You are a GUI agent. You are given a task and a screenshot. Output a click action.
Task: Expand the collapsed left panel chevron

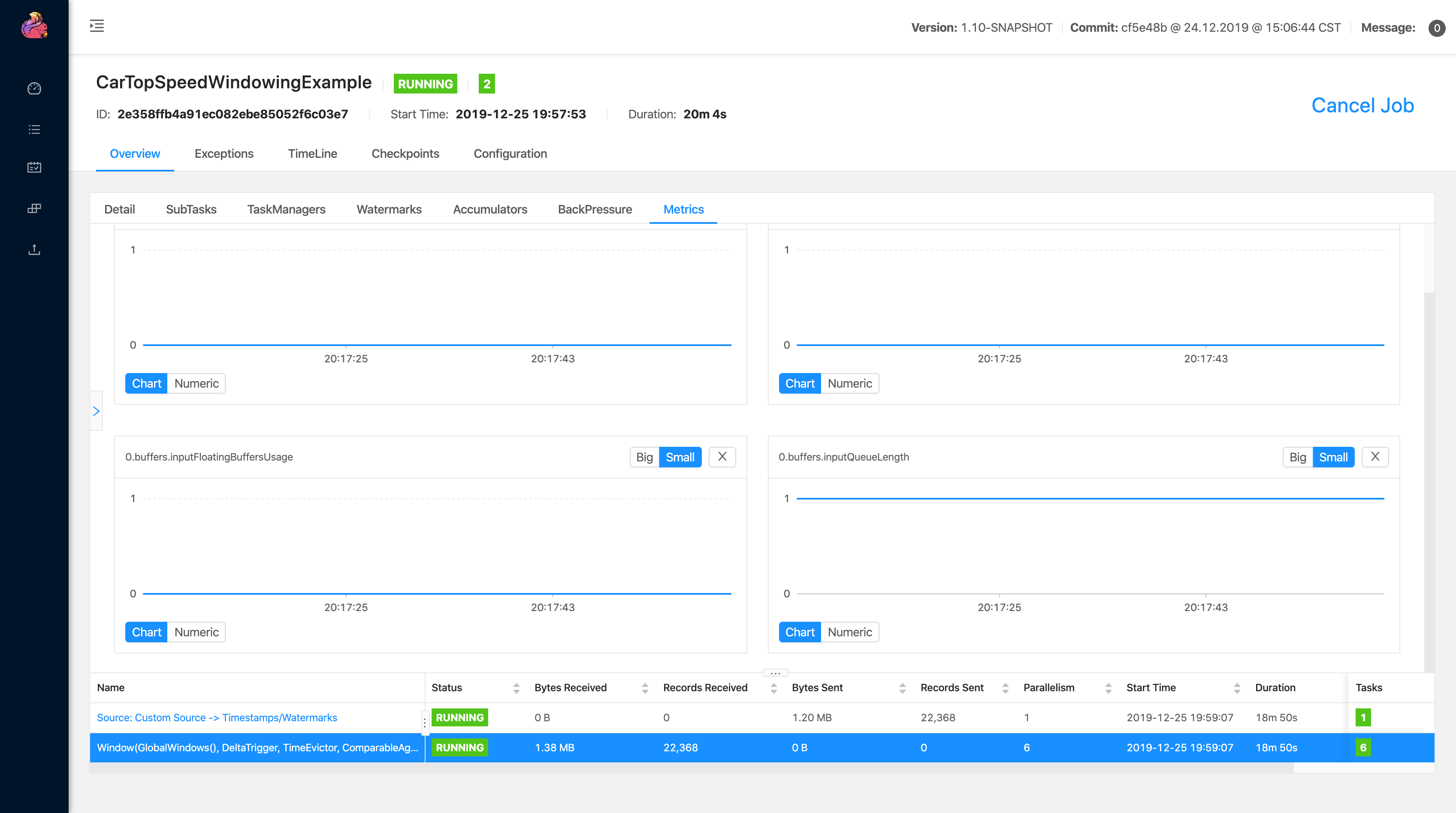tap(96, 411)
